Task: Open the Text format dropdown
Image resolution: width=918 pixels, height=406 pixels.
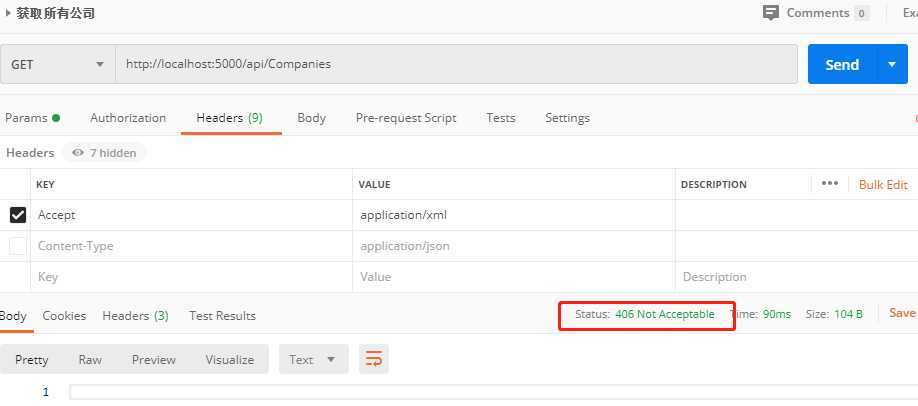Action: pyautogui.click(x=313, y=360)
